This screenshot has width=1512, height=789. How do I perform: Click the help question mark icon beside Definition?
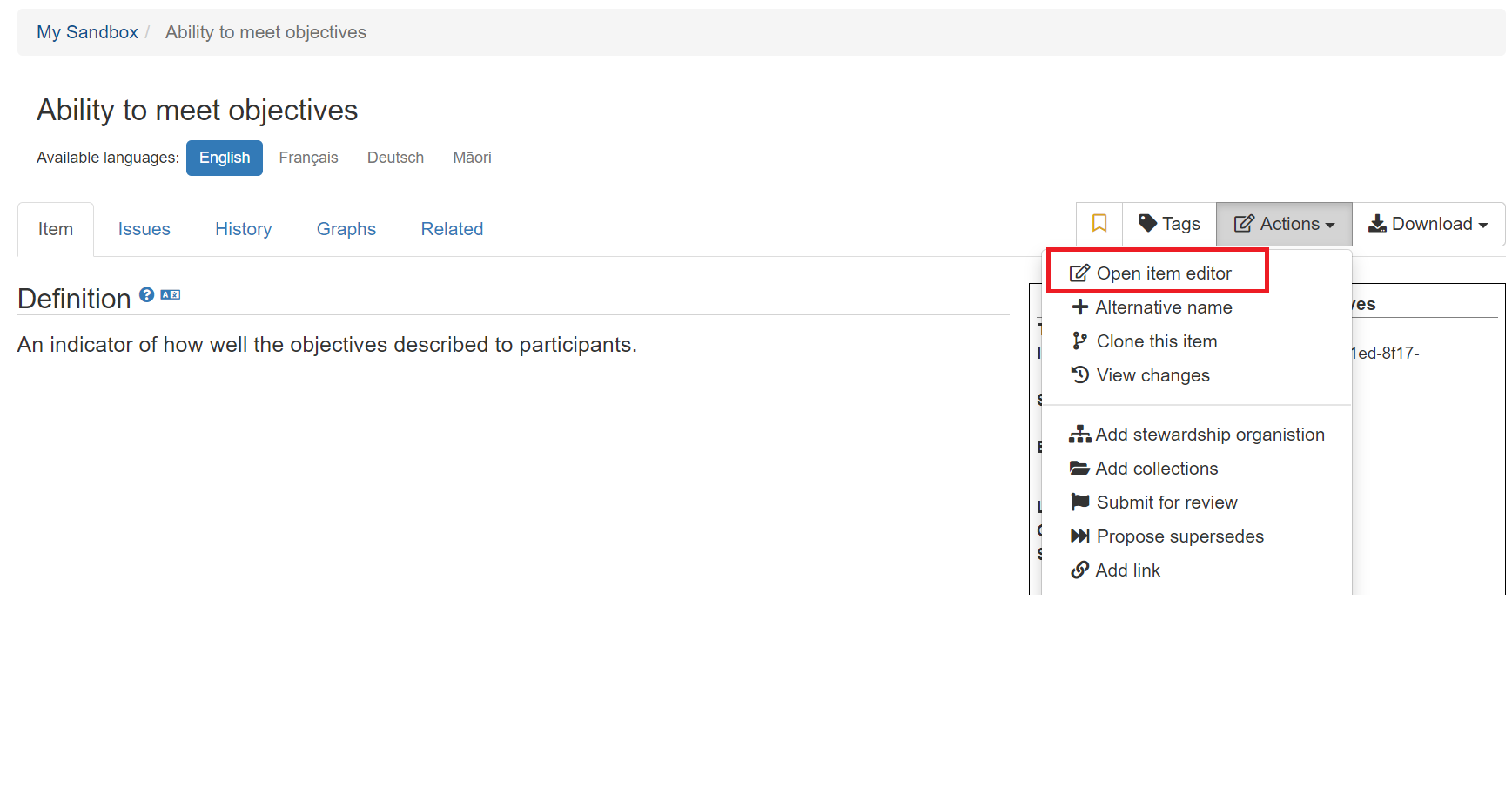coord(147,294)
